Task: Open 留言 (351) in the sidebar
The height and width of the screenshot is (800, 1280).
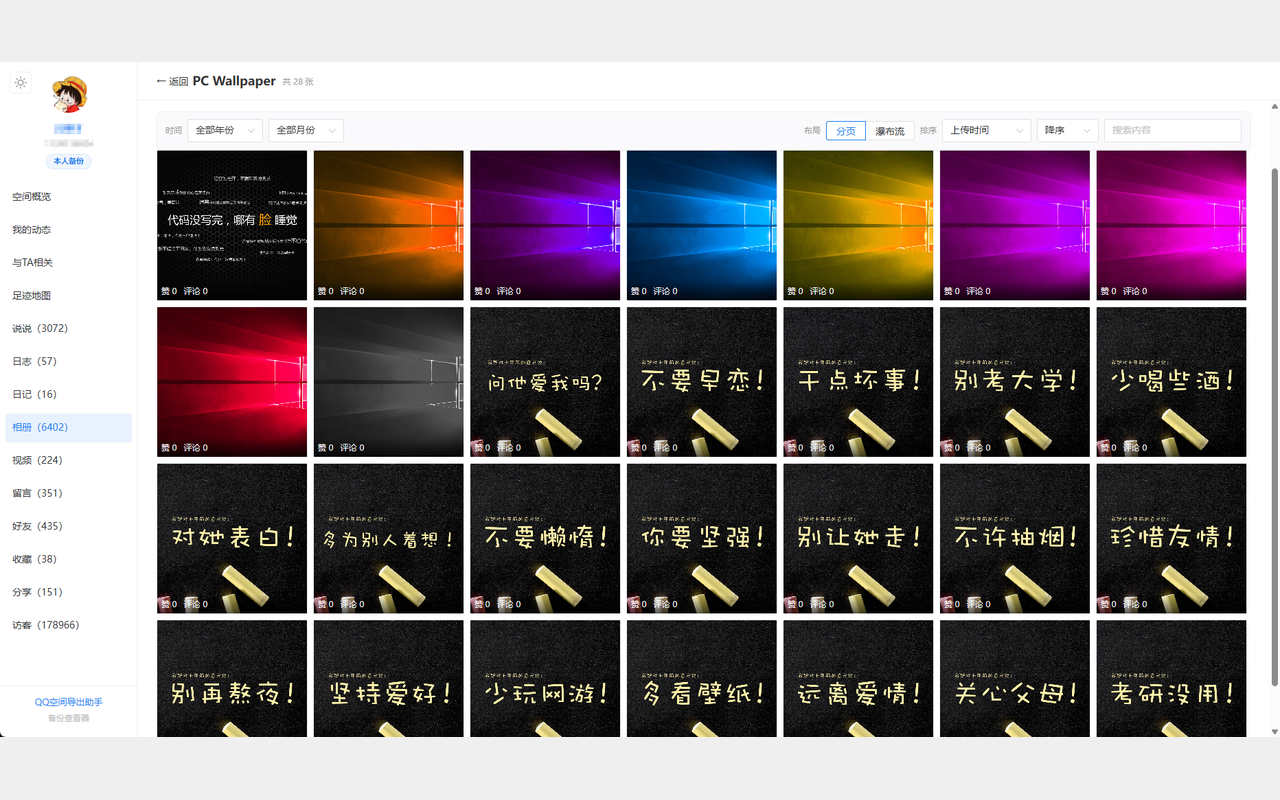Action: click(x=68, y=494)
